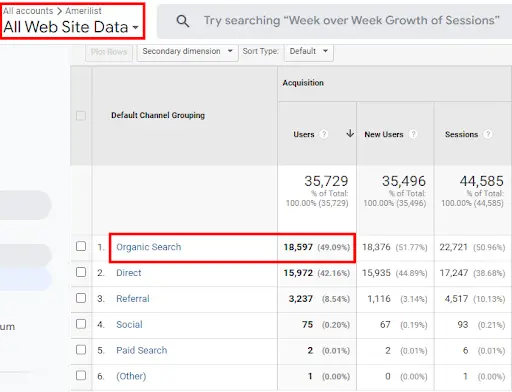Screen dimensions: 512x392
Task: Open the Users column help icon
Action: [x=323, y=134]
